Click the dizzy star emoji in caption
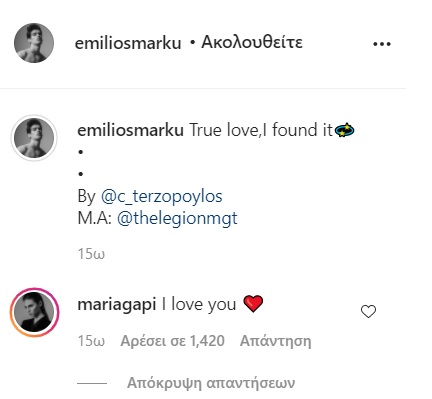 (344, 130)
